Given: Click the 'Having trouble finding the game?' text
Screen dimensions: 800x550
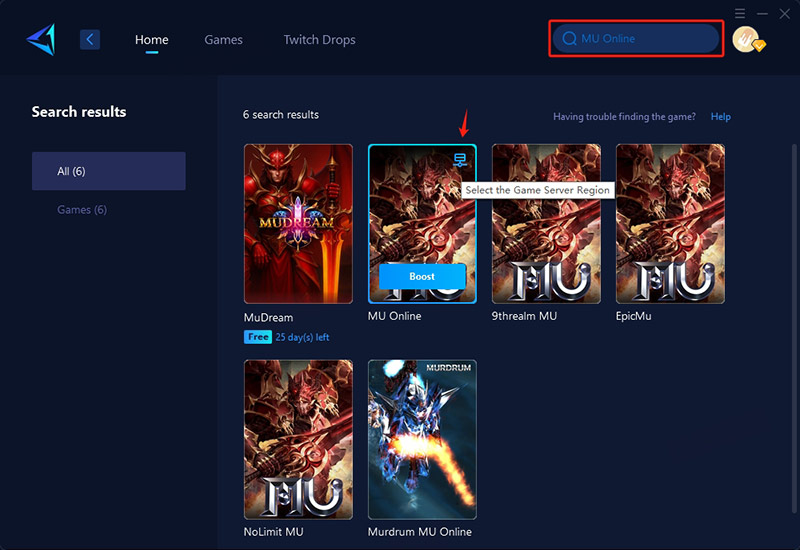Looking at the screenshot, I should pos(624,117).
